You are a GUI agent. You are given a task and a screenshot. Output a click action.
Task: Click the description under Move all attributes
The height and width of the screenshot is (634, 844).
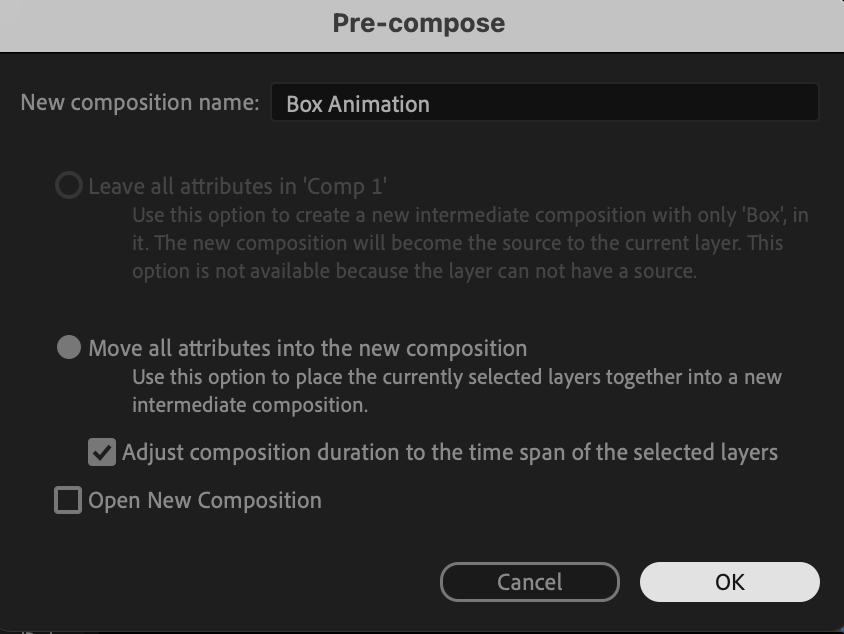456,391
